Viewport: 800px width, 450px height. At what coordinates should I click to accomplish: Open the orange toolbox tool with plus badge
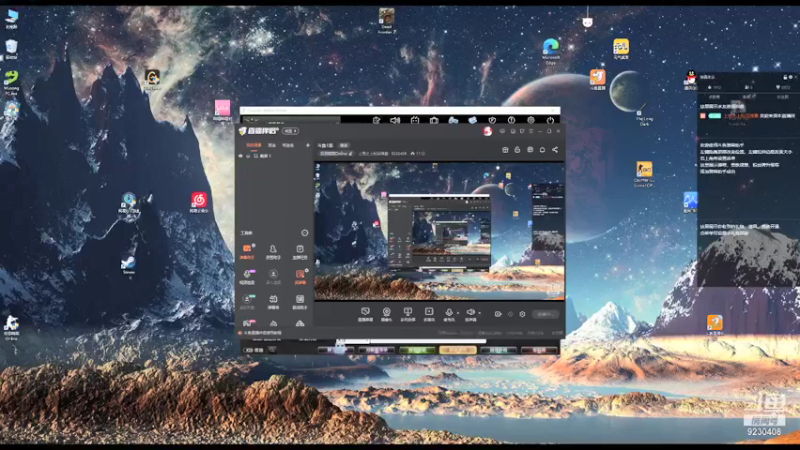point(300,276)
